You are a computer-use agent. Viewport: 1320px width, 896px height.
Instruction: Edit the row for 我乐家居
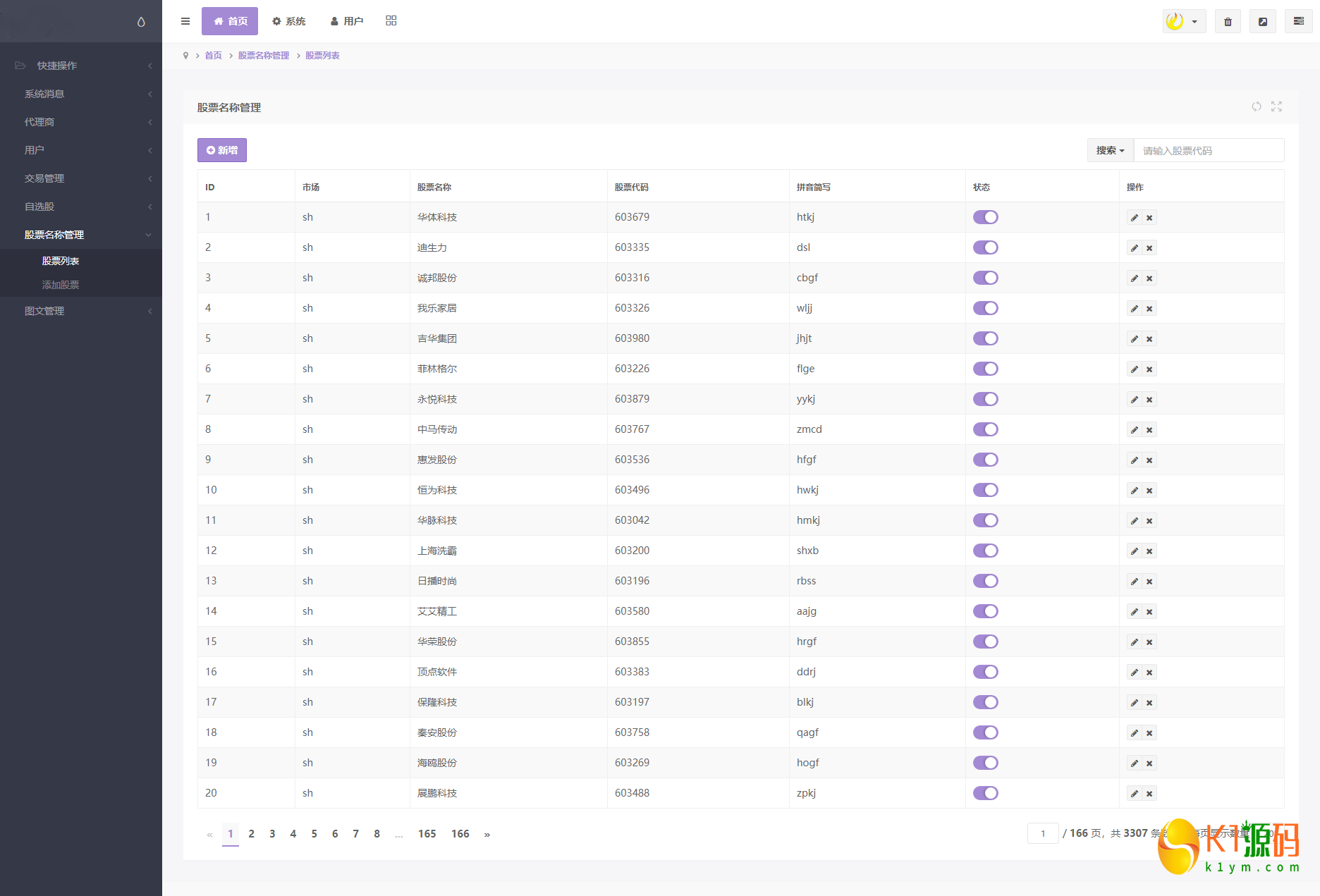pos(1134,309)
